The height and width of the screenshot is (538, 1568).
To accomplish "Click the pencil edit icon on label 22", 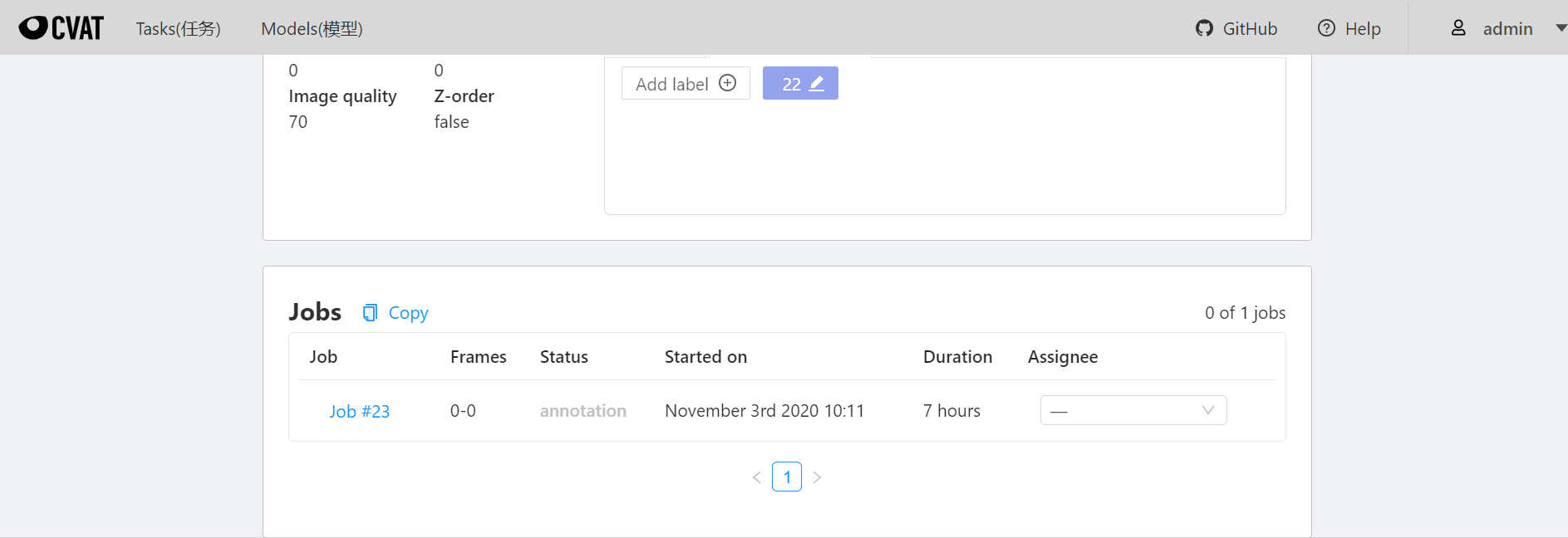I will (817, 83).
